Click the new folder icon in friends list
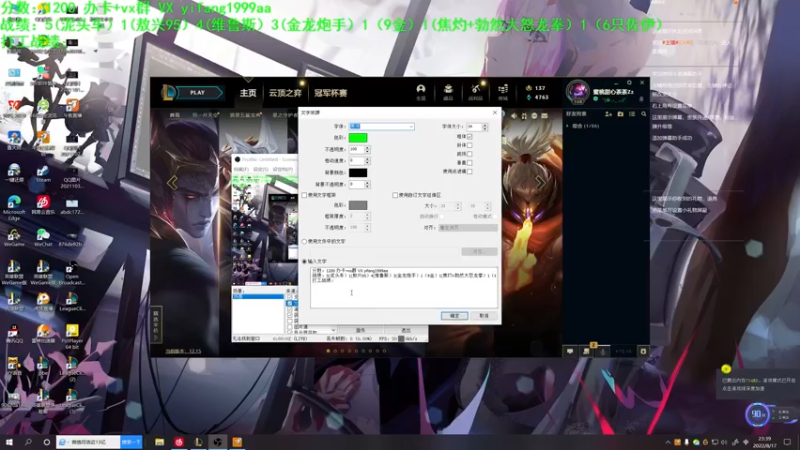 pyautogui.click(x=620, y=114)
